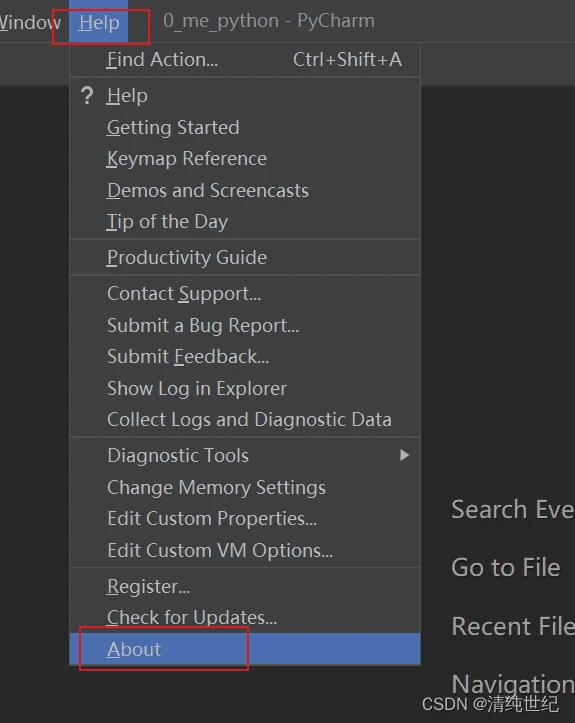Select Edit Custom Properties

point(245,519)
